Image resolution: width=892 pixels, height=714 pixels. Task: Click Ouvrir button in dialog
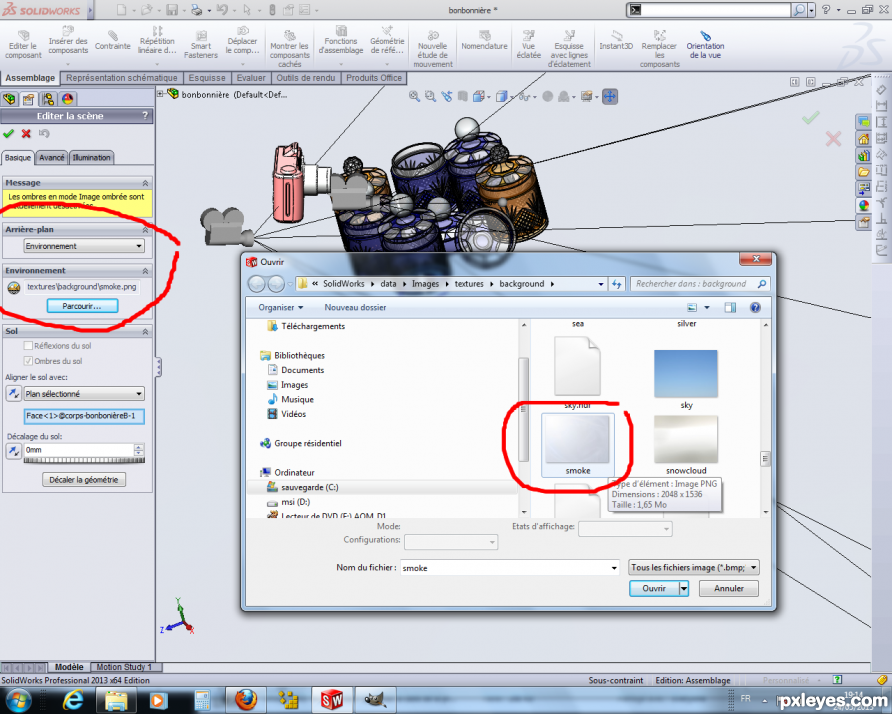point(654,588)
